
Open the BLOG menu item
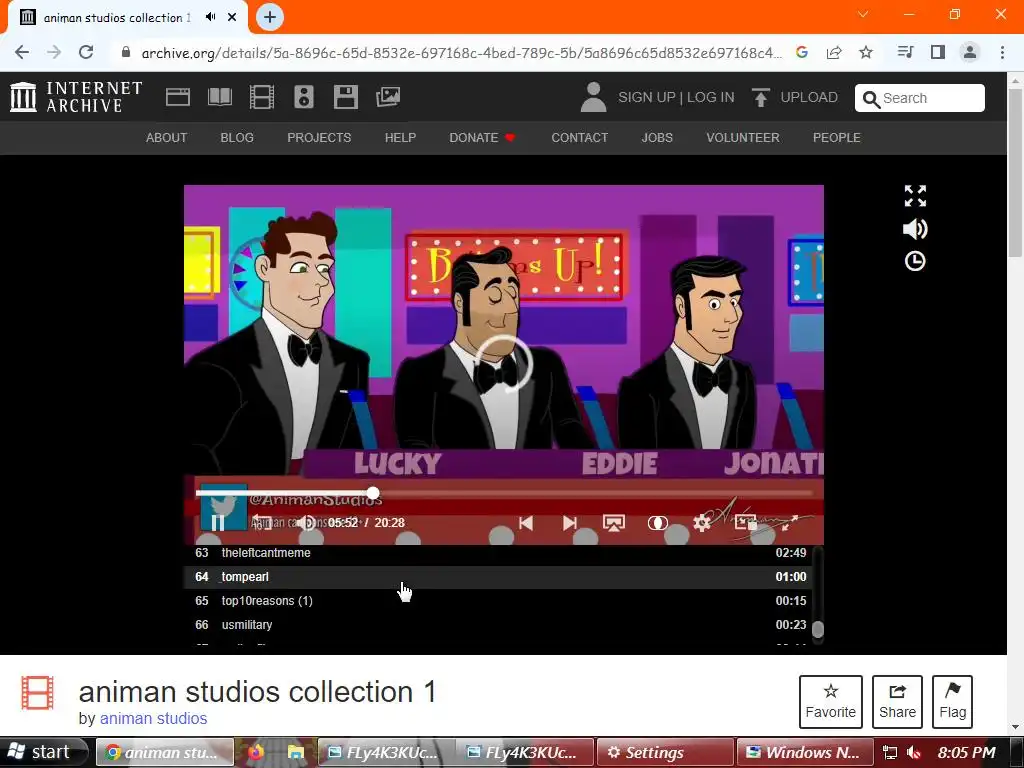coord(237,138)
